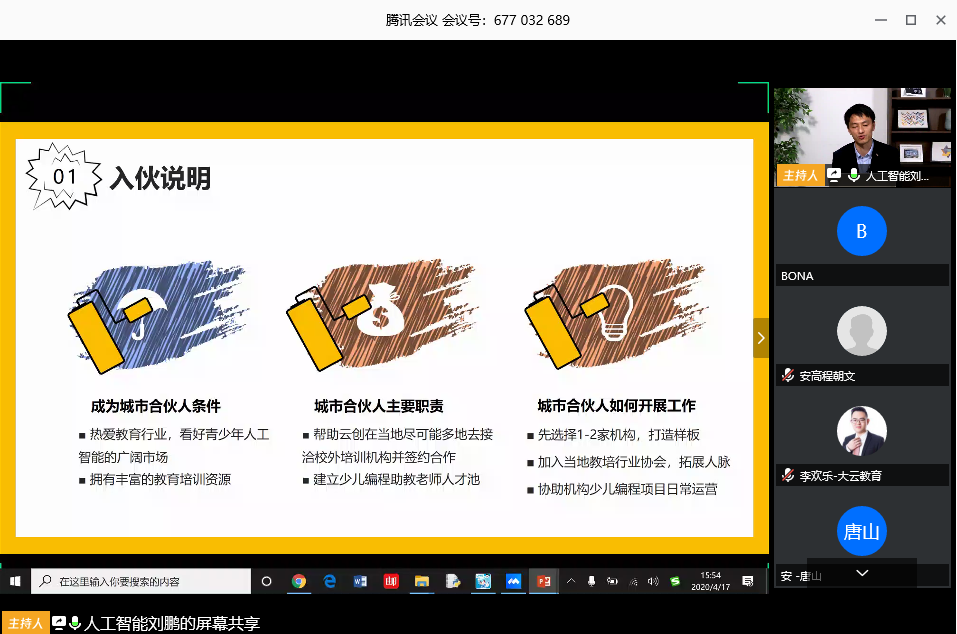The image size is (957, 634).
Task: Toggle 李欢乐-大云教育's muted microphone icon
Action: pos(788,476)
